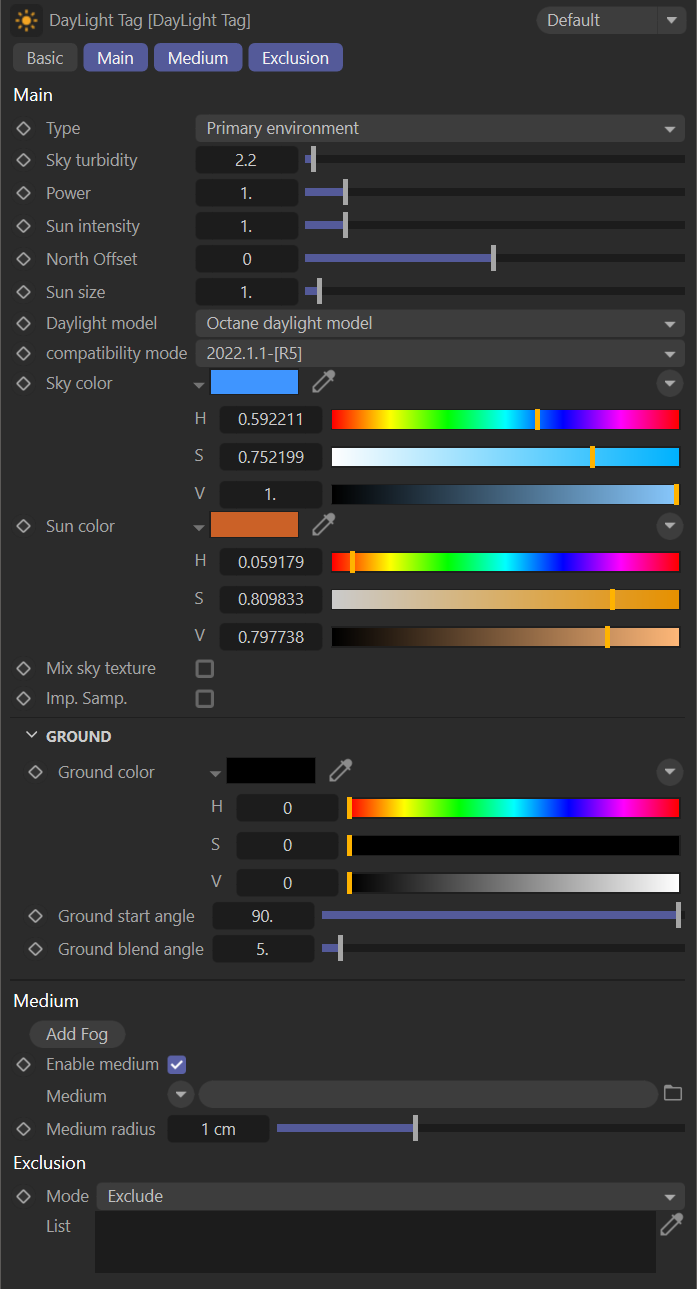Viewport: 697px width, 1289px height.
Task: Open the Default preset dropdown at top
Action: 610,20
